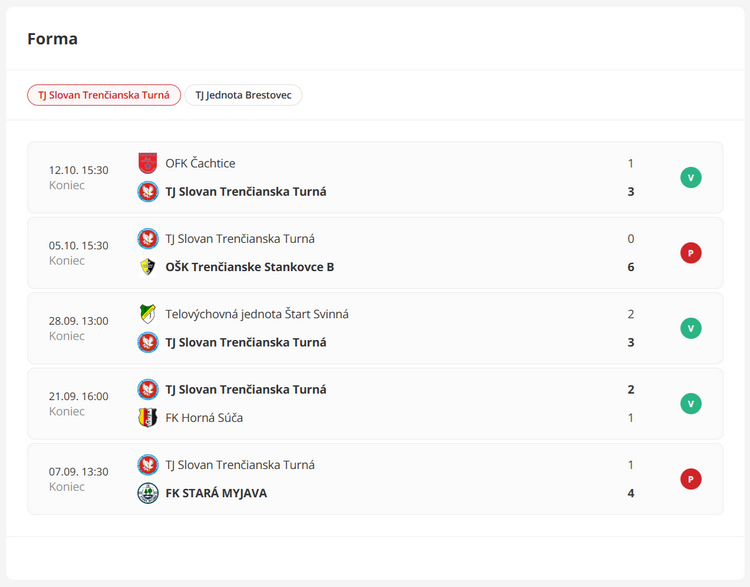Screen dimensions: 750x587
Task: Switch to the TJ Jednota Brestovec tab
Action: pos(243,95)
